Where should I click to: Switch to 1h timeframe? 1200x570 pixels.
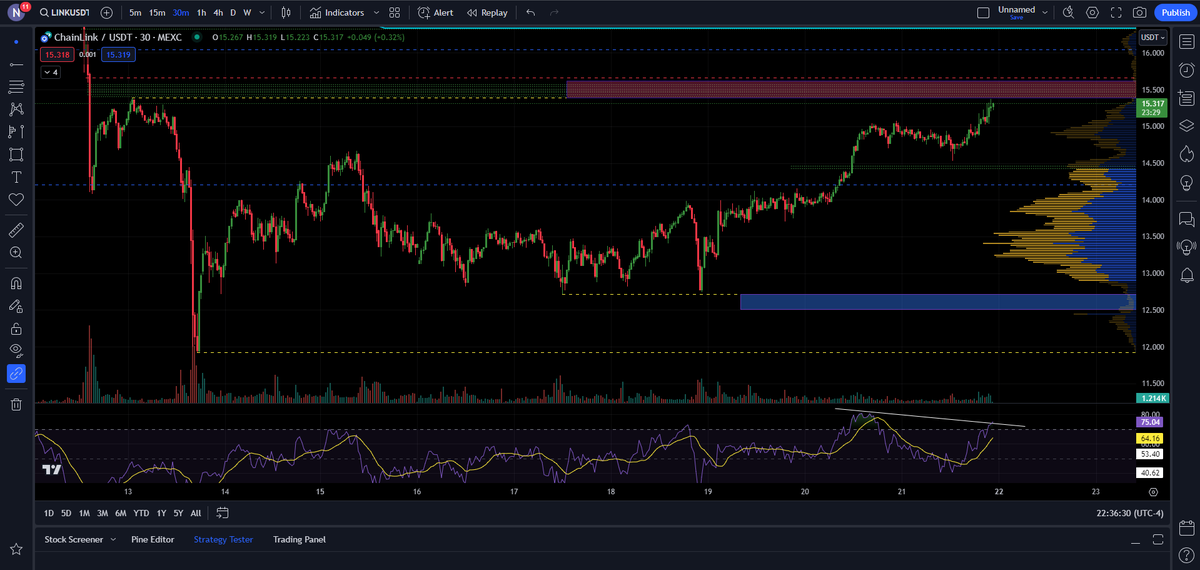coord(201,13)
